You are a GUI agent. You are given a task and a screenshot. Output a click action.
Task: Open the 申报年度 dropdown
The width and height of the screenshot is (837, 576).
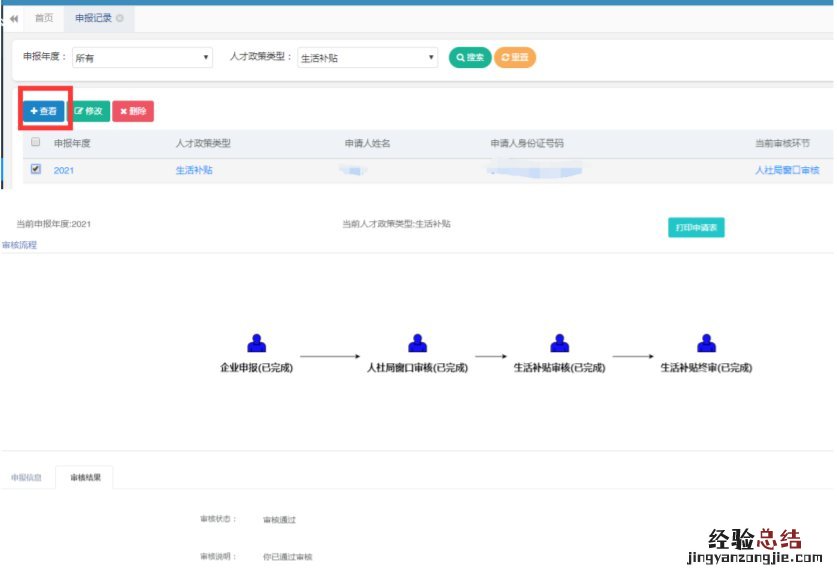point(142,58)
